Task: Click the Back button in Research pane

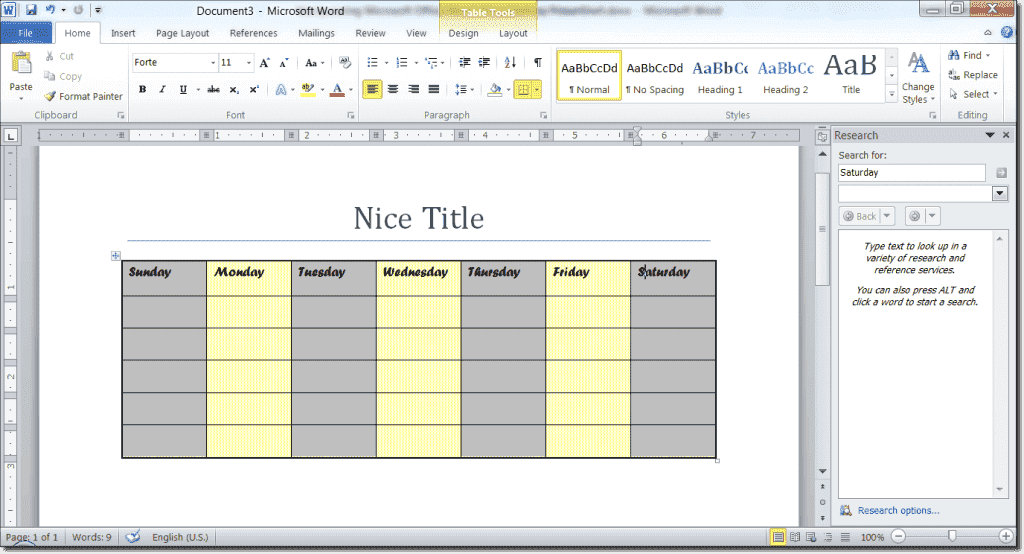Action: [860, 216]
